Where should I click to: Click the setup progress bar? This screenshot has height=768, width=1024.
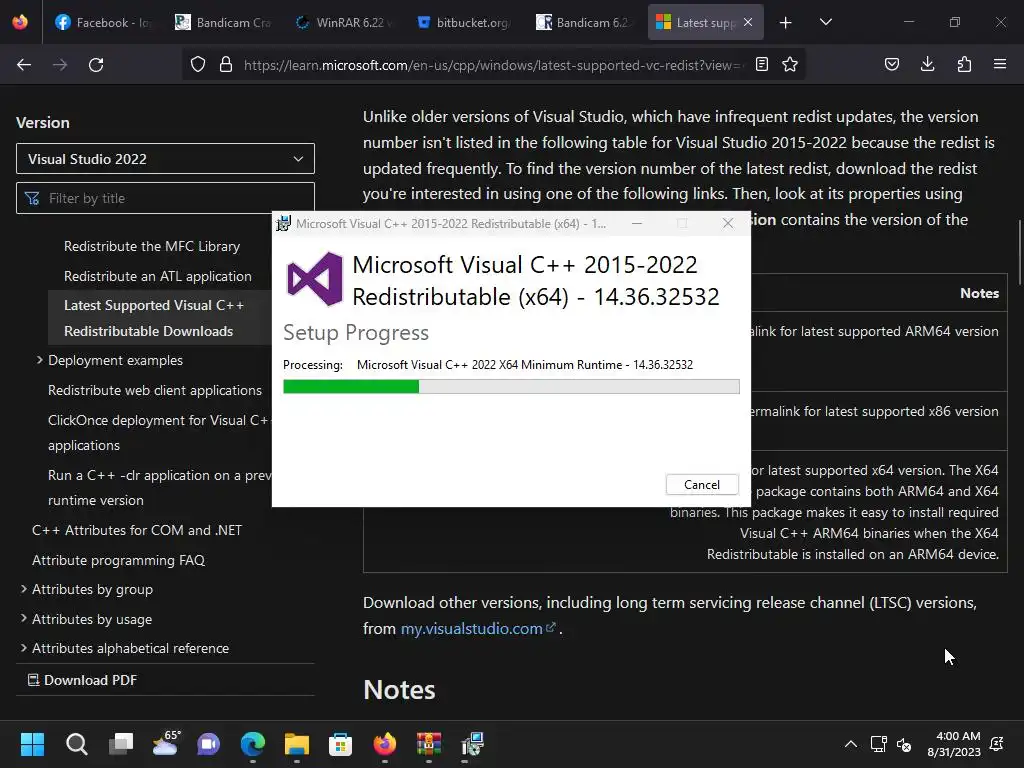coord(511,387)
